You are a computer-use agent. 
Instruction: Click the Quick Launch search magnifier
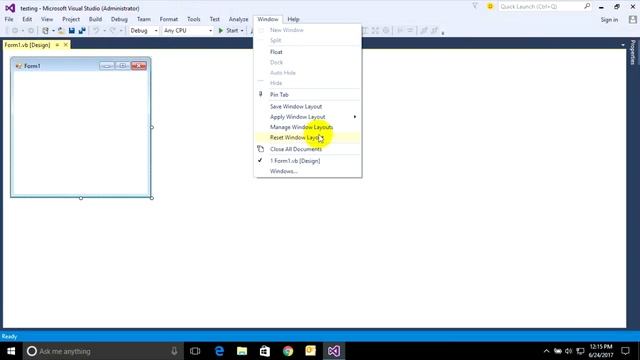tap(587, 6)
